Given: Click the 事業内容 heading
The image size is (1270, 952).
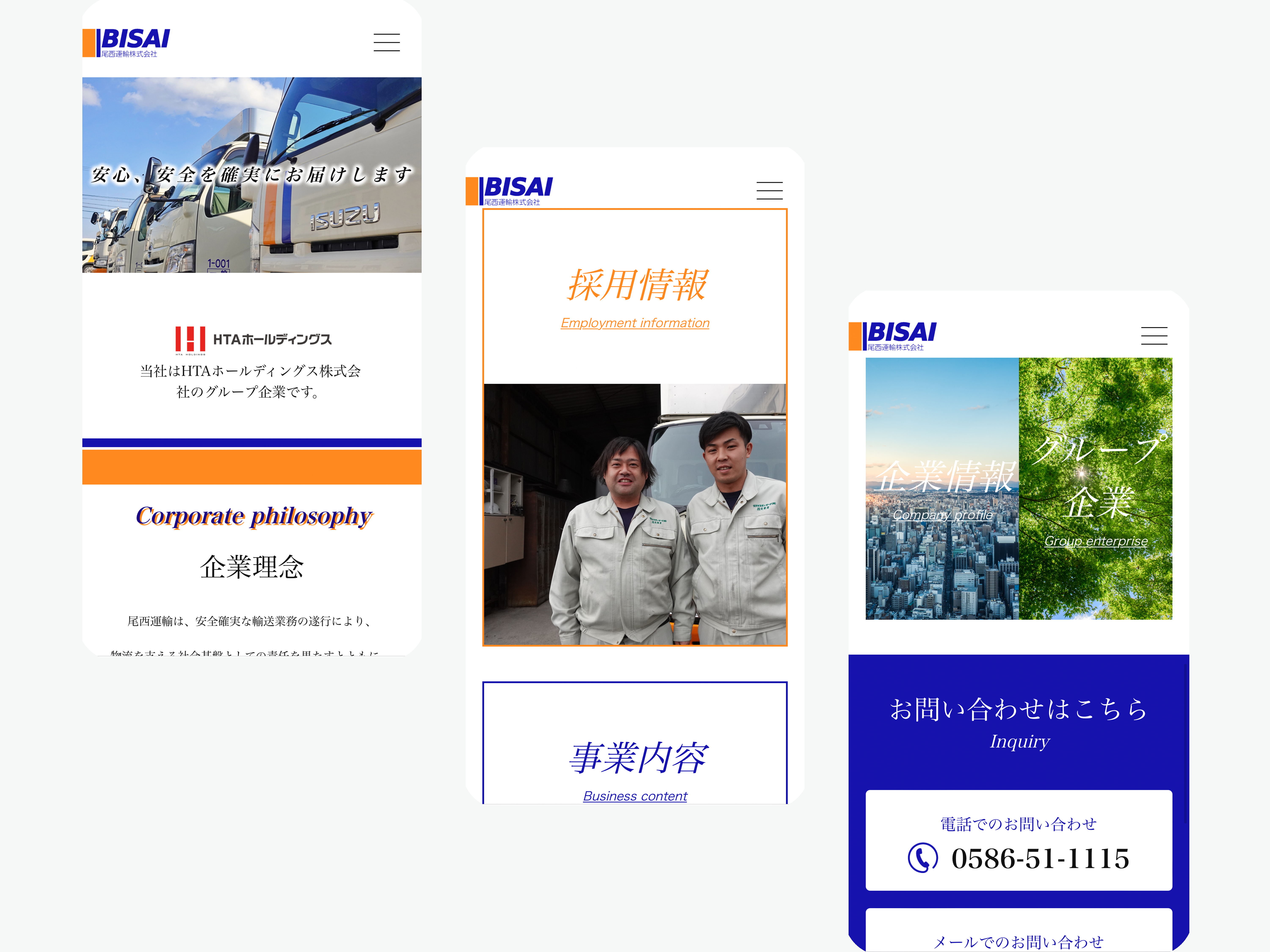Looking at the screenshot, I should pyautogui.click(x=638, y=757).
